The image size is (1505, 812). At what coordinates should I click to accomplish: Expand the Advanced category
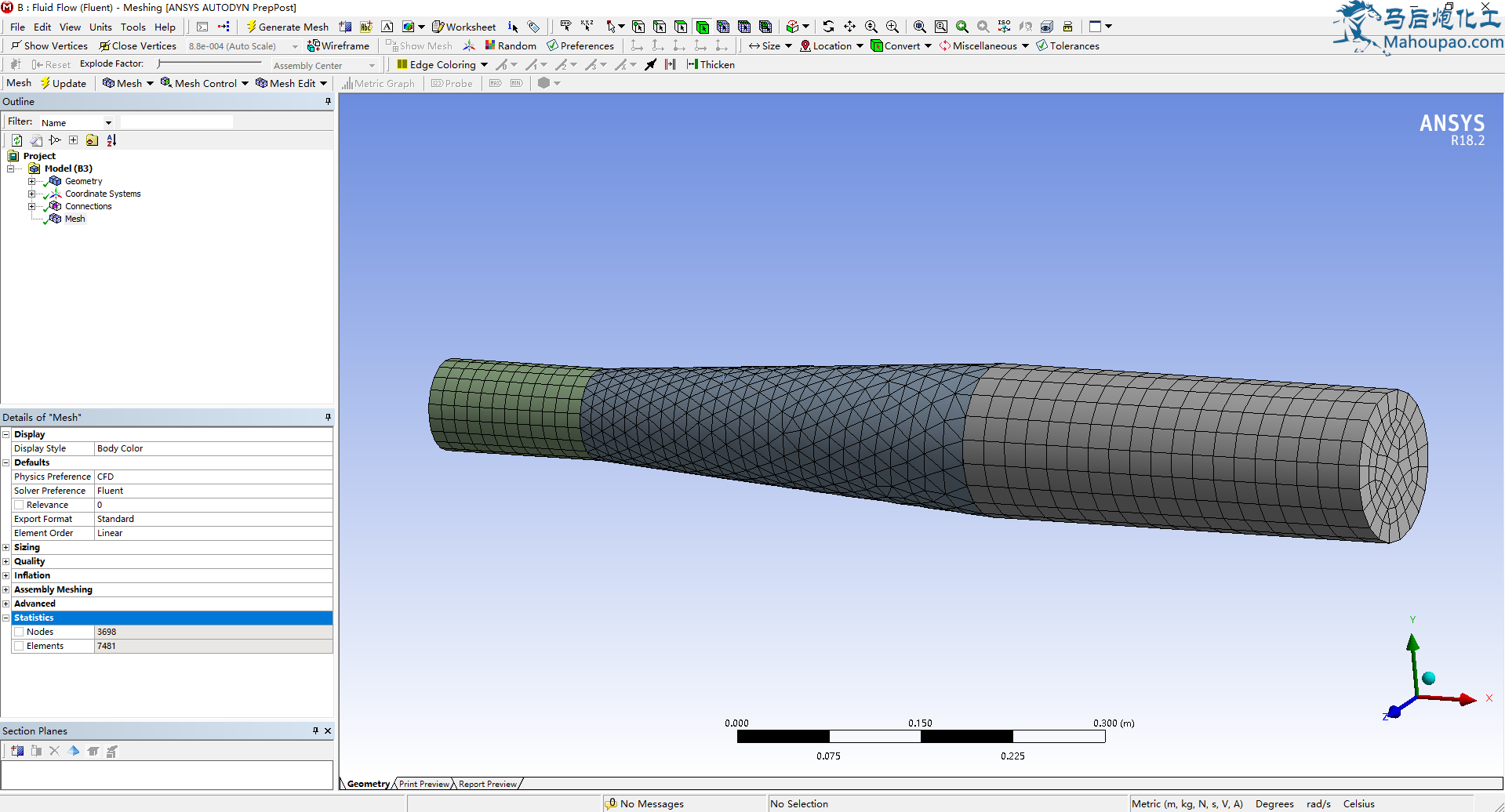(6, 604)
